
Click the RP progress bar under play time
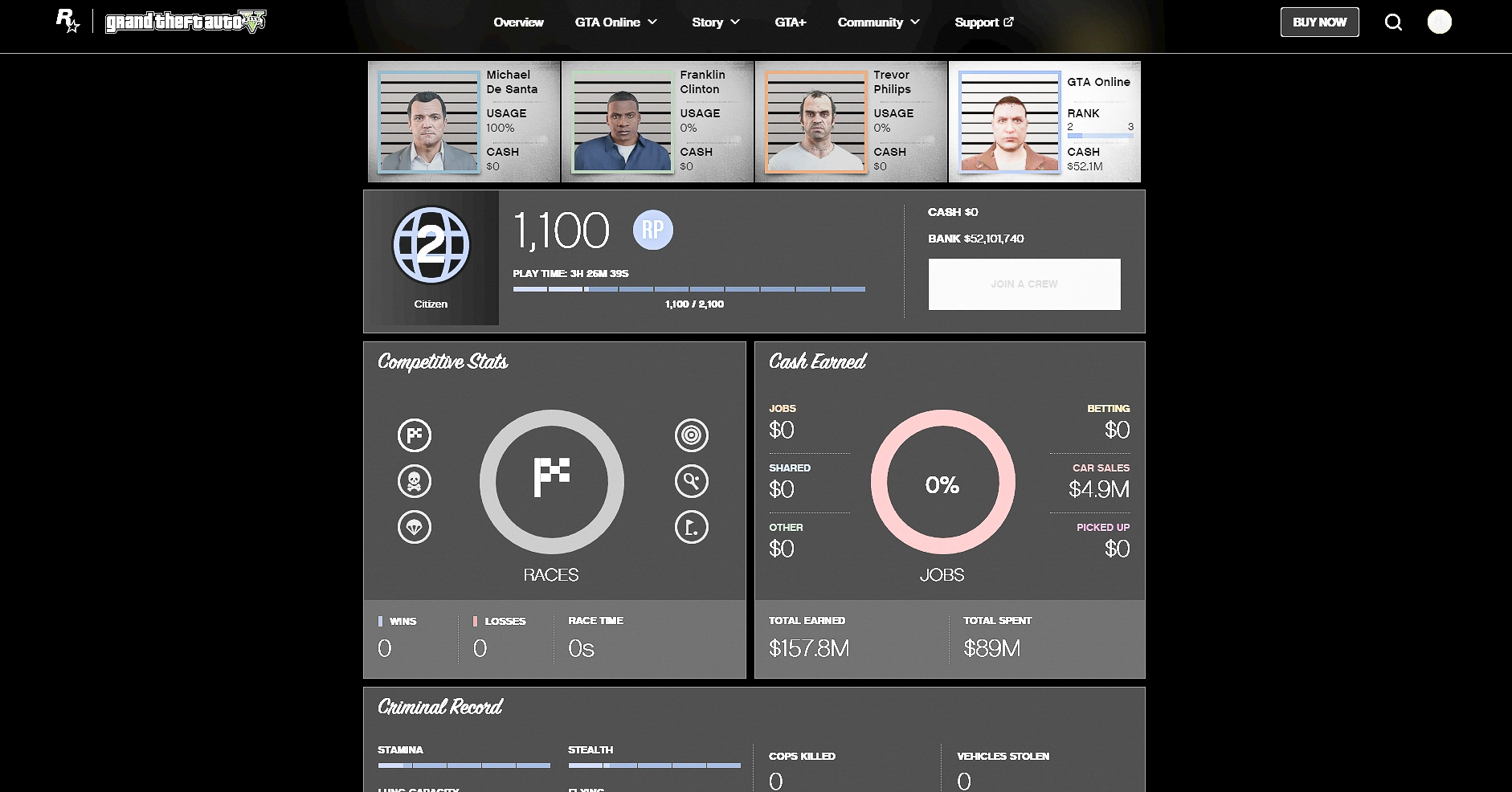(x=689, y=289)
